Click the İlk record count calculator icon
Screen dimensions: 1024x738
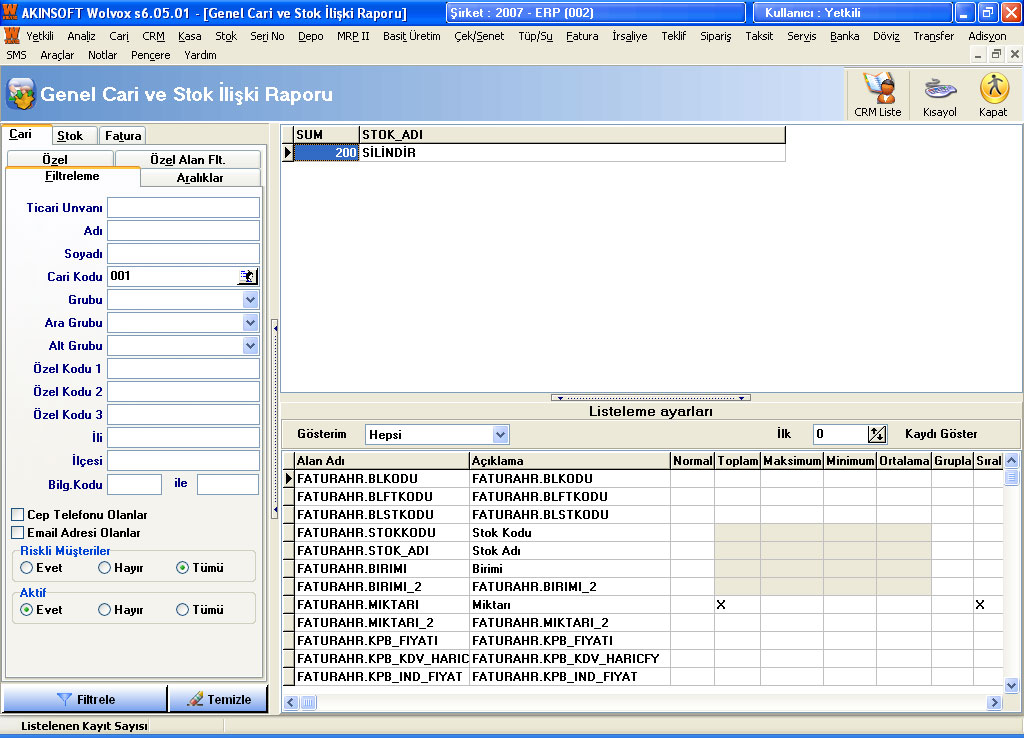(x=876, y=434)
